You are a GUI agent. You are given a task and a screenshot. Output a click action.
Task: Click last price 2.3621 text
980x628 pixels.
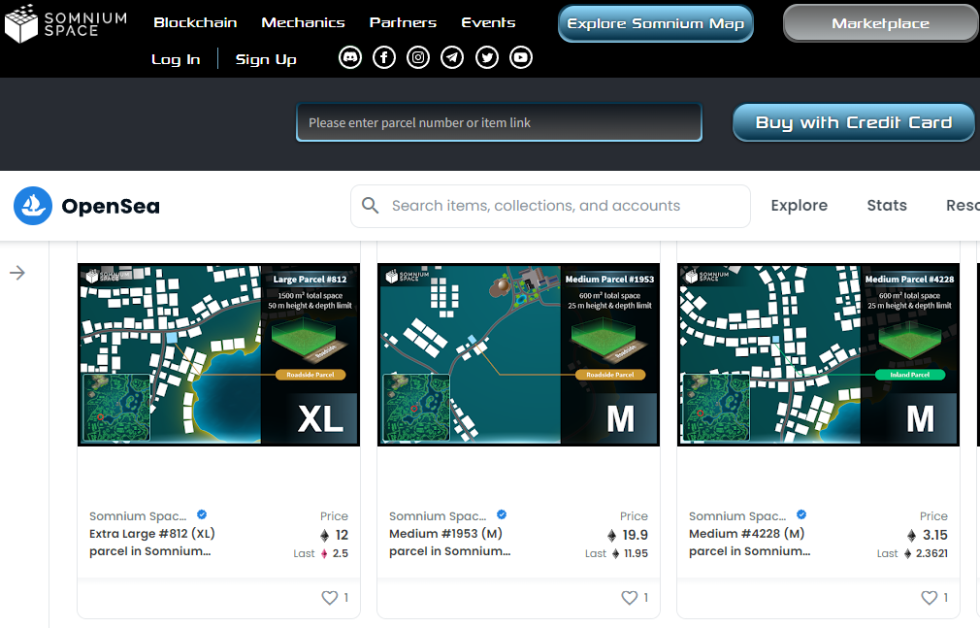coord(931,554)
